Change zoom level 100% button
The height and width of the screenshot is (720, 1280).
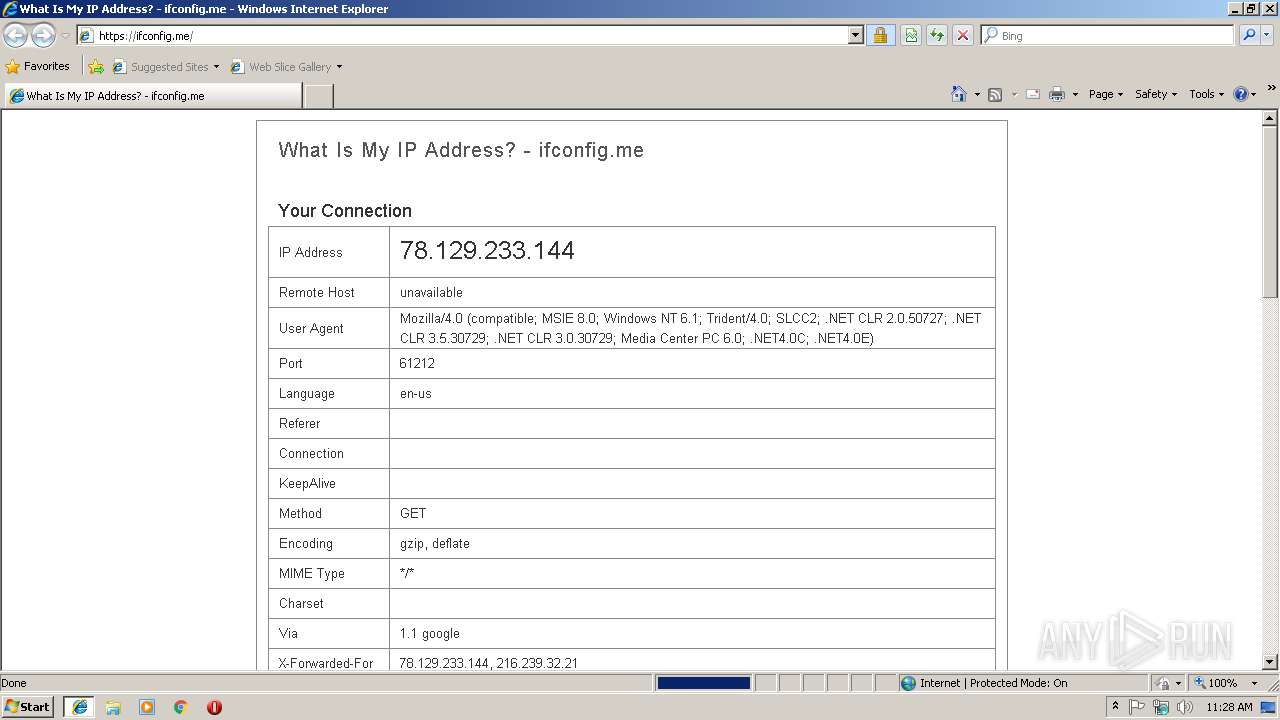1216,683
